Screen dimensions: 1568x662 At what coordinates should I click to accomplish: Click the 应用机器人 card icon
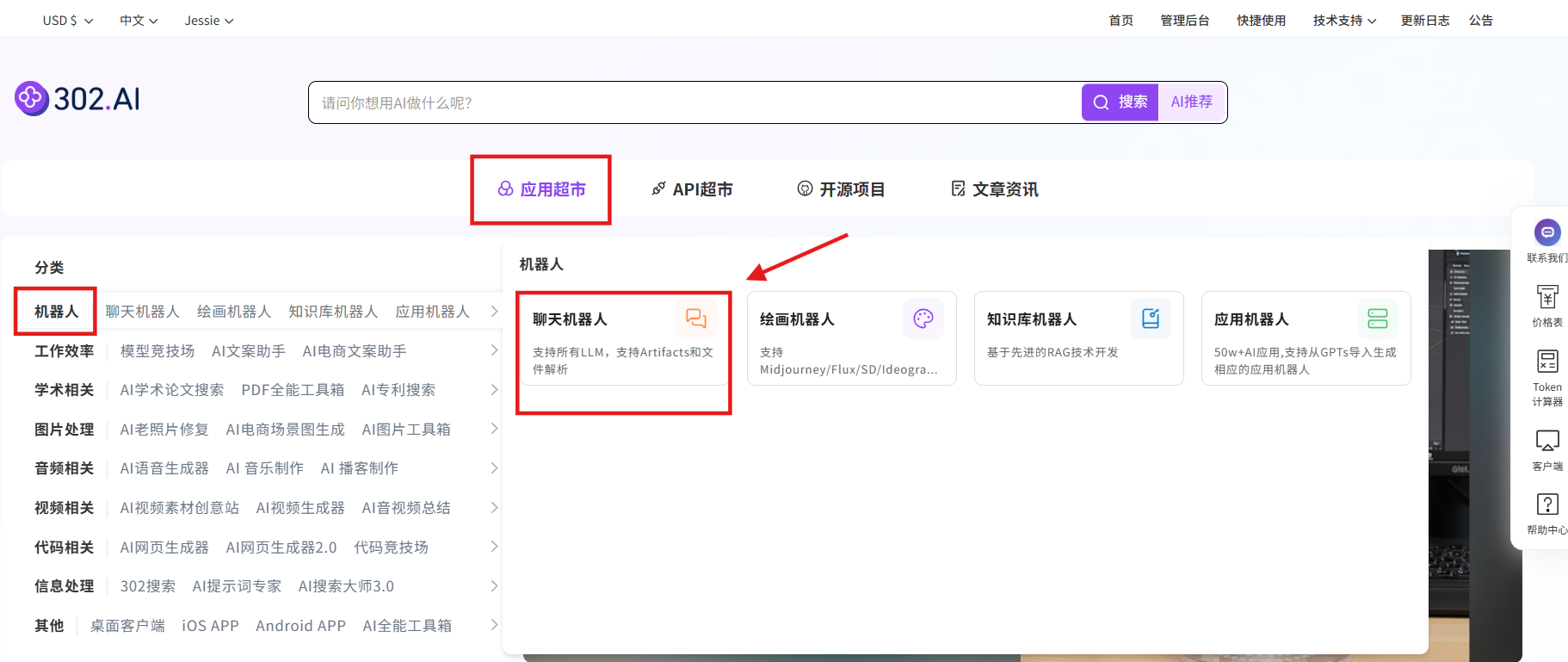1377,319
